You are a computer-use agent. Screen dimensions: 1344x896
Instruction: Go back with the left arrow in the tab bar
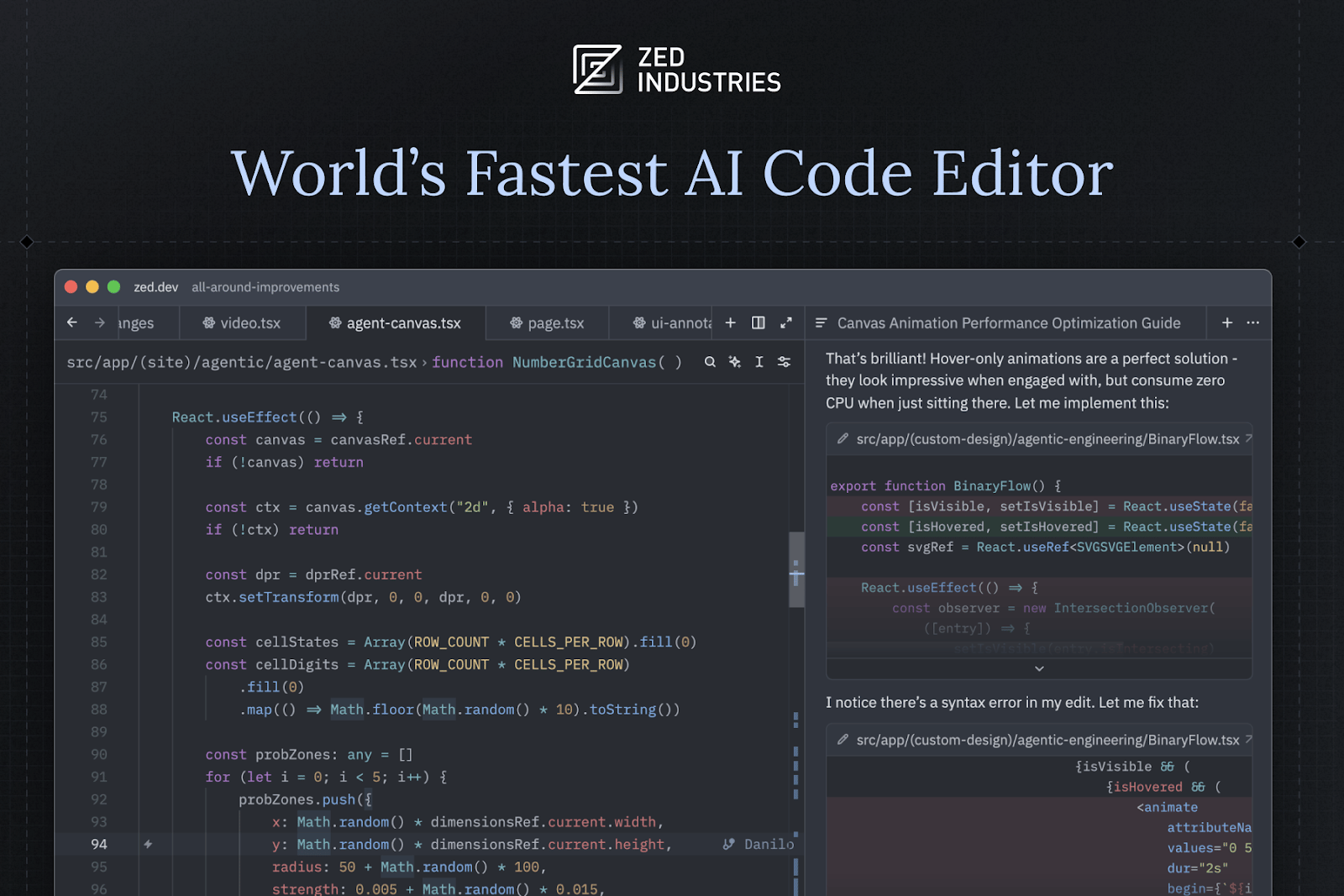point(72,322)
